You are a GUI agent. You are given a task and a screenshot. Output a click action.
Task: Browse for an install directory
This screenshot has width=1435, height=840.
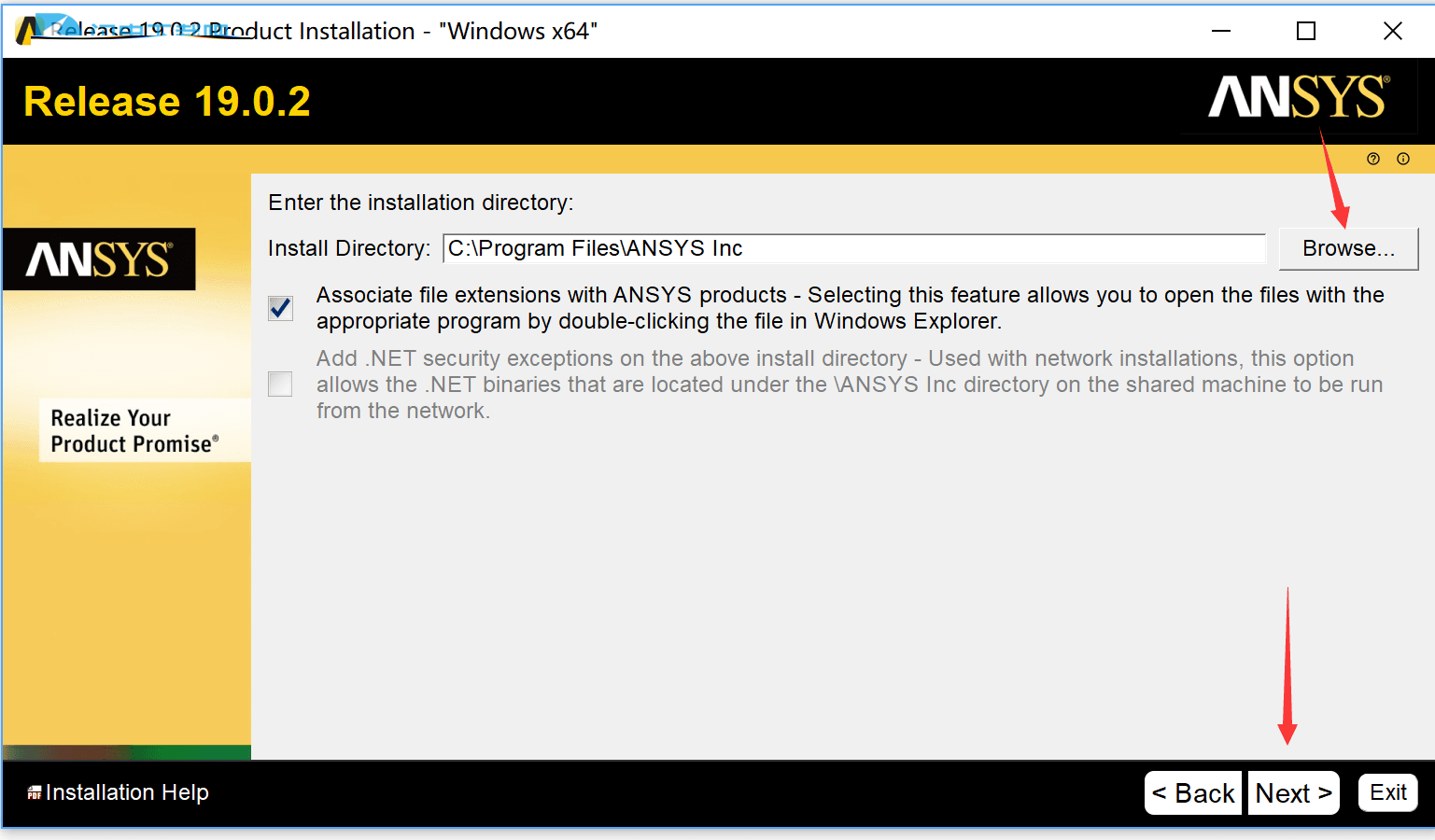[x=1348, y=248]
